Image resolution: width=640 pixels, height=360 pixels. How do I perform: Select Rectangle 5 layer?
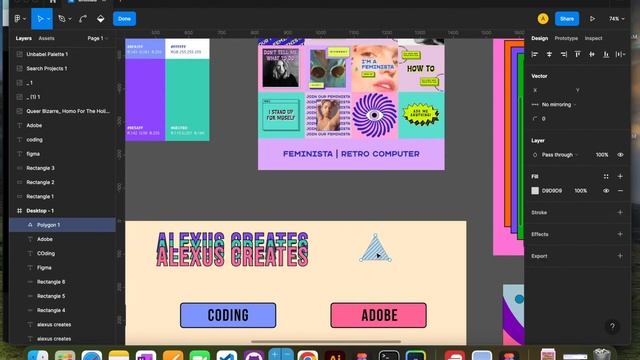point(62,296)
